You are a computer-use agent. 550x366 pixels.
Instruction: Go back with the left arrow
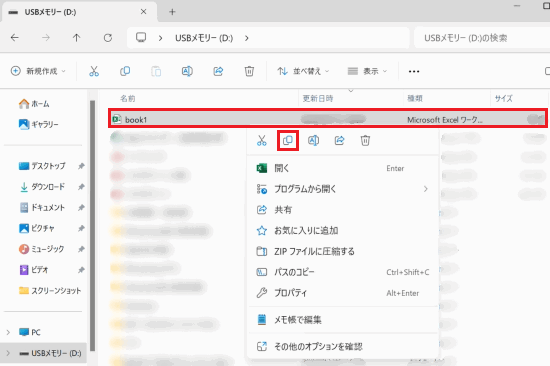point(15,38)
